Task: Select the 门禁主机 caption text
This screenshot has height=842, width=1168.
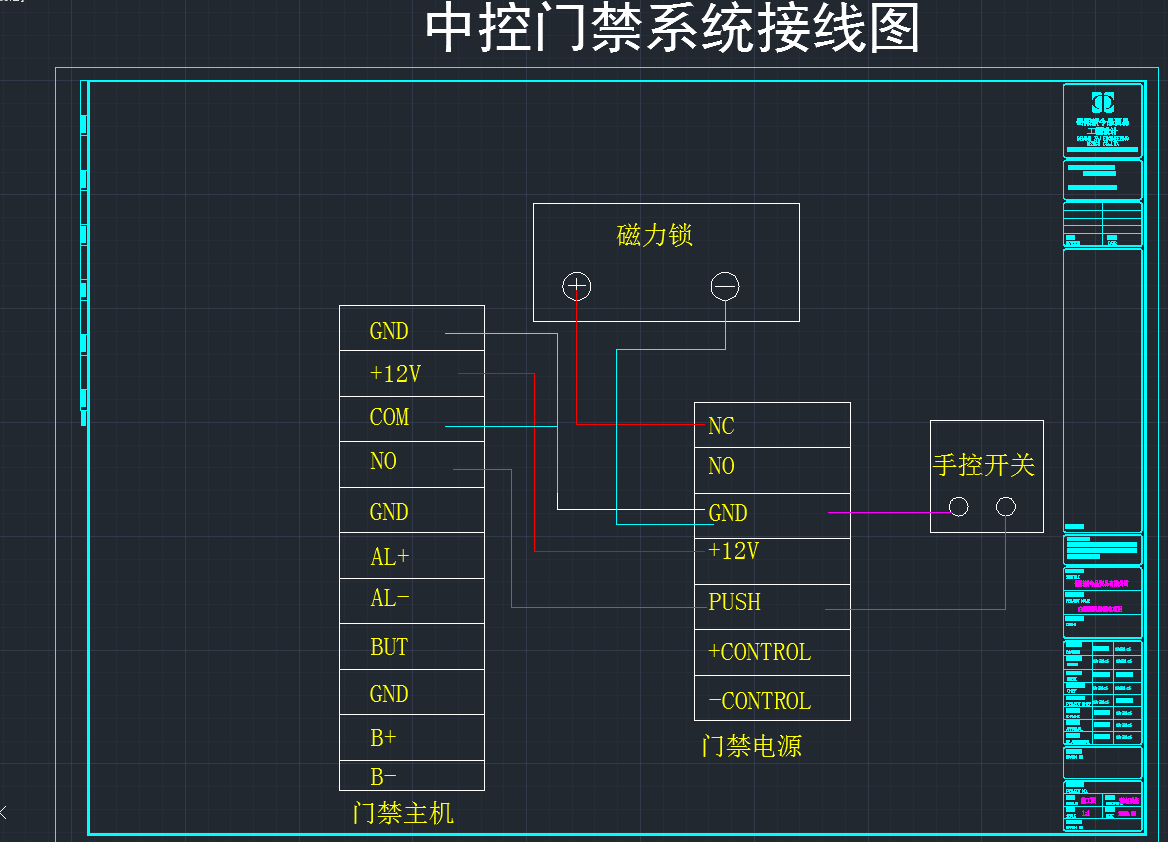Action: click(x=403, y=813)
